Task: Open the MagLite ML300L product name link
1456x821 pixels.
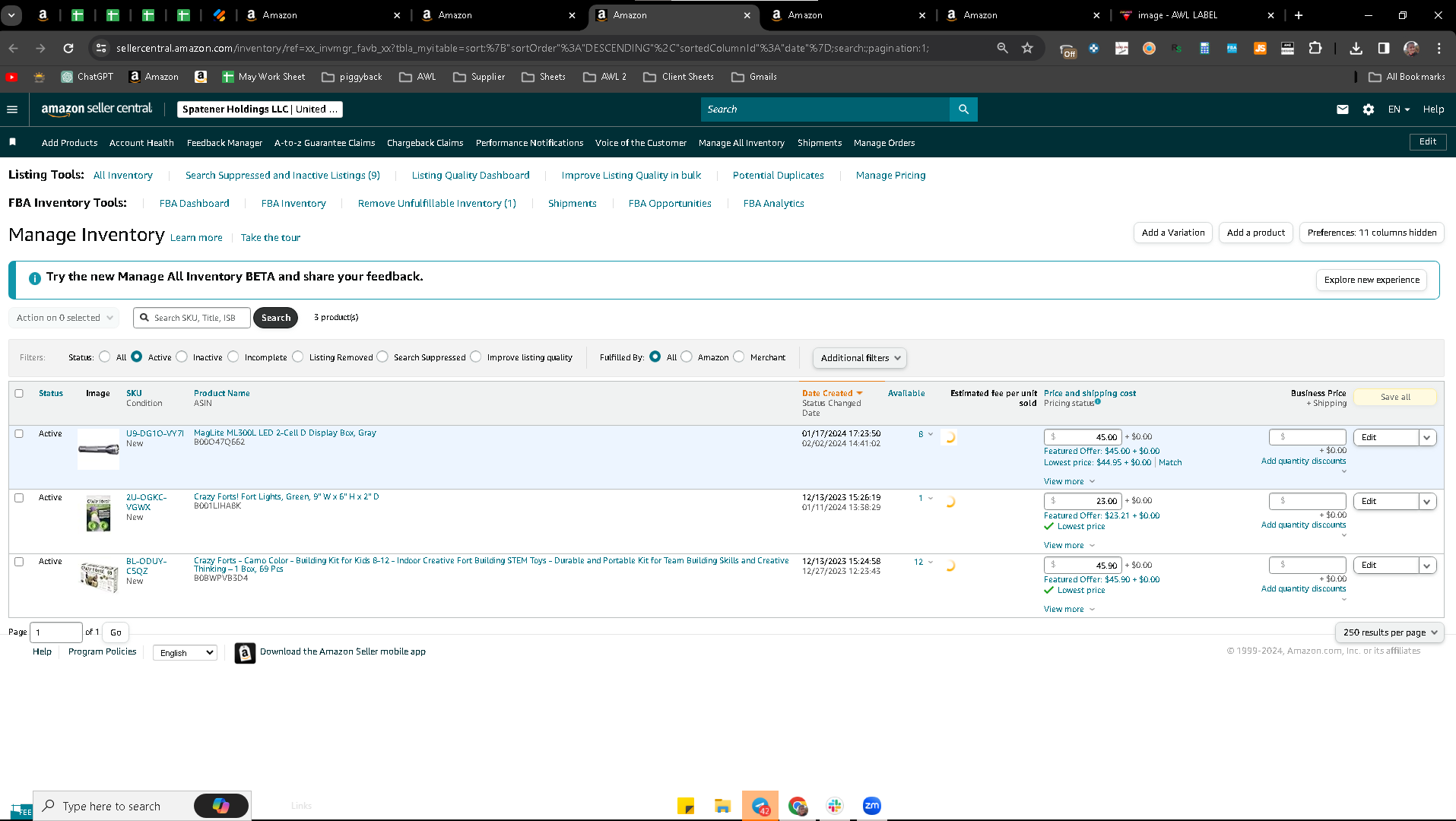Action: [x=285, y=433]
